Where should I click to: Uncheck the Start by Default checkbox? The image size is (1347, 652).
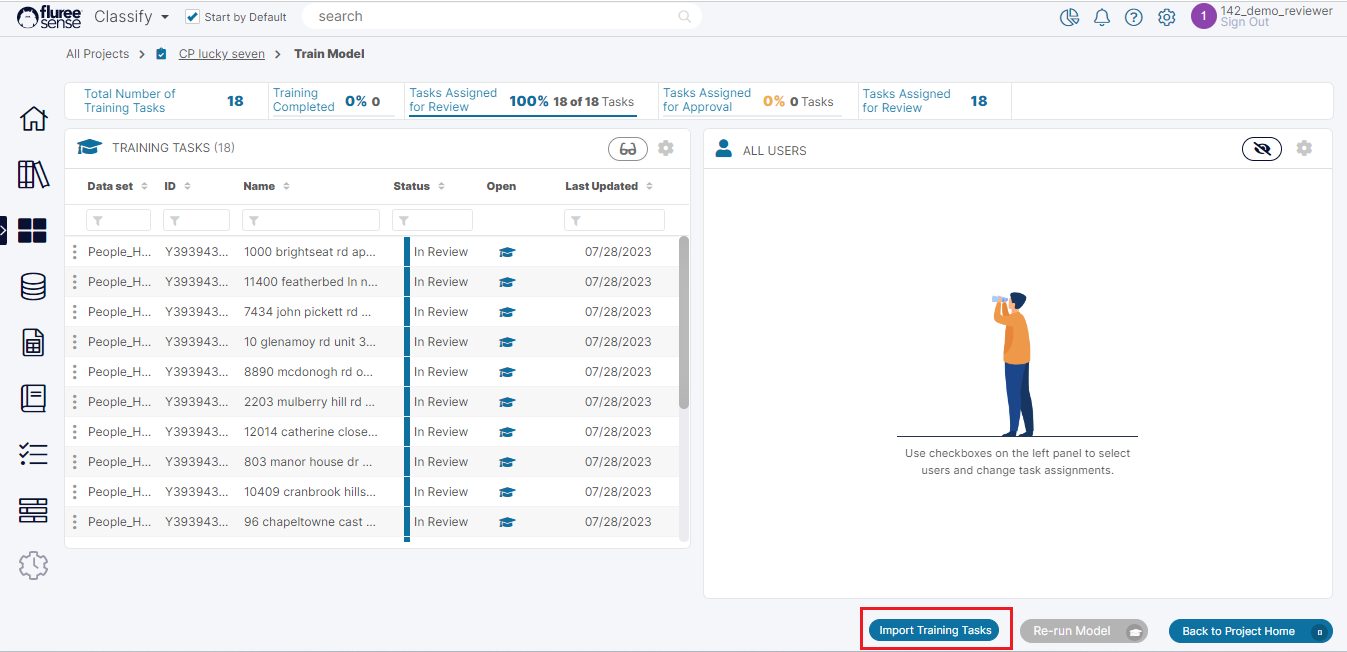tap(193, 17)
